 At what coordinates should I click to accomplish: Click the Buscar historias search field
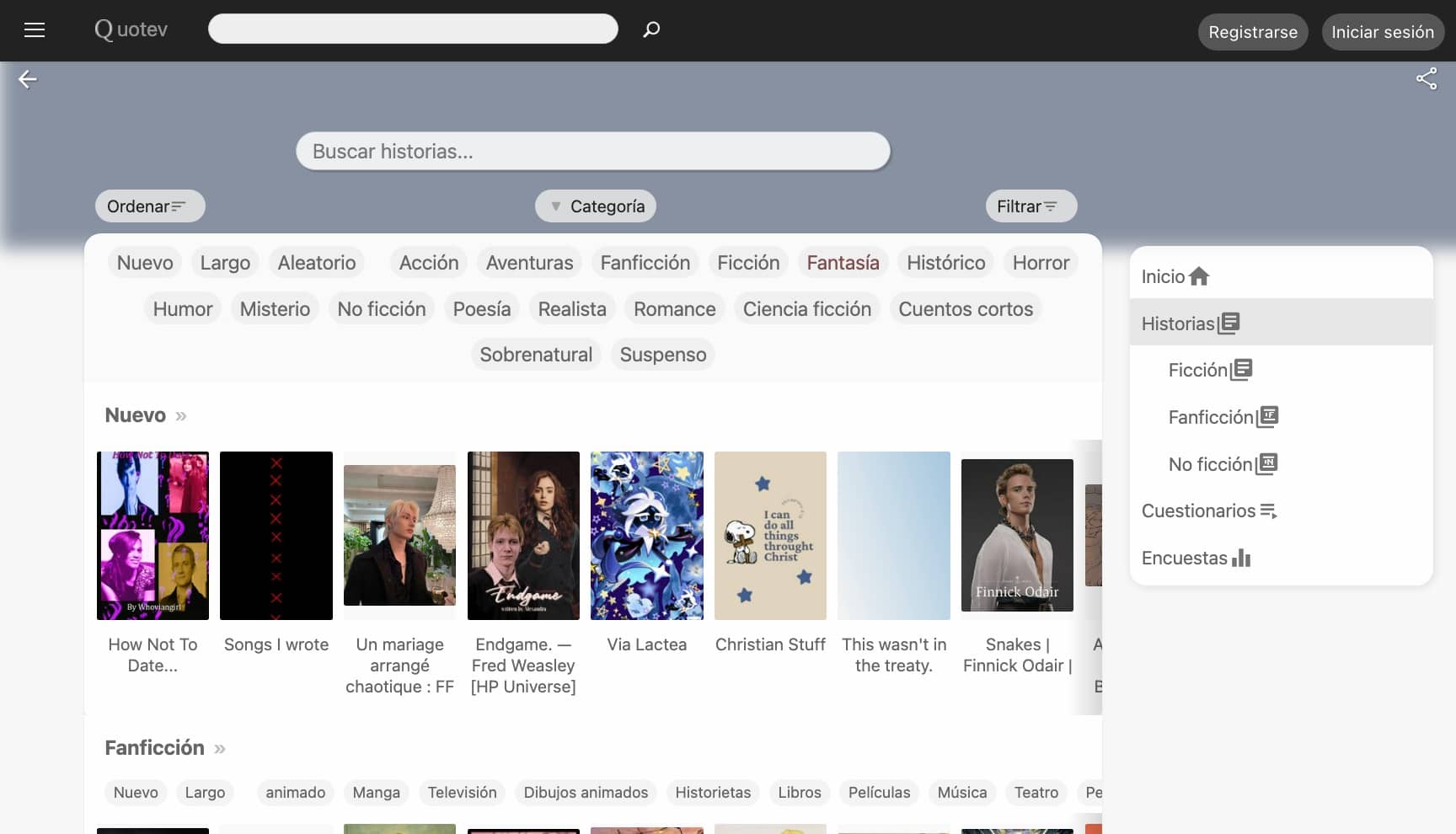pyautogui.click(x=592, y=152)
